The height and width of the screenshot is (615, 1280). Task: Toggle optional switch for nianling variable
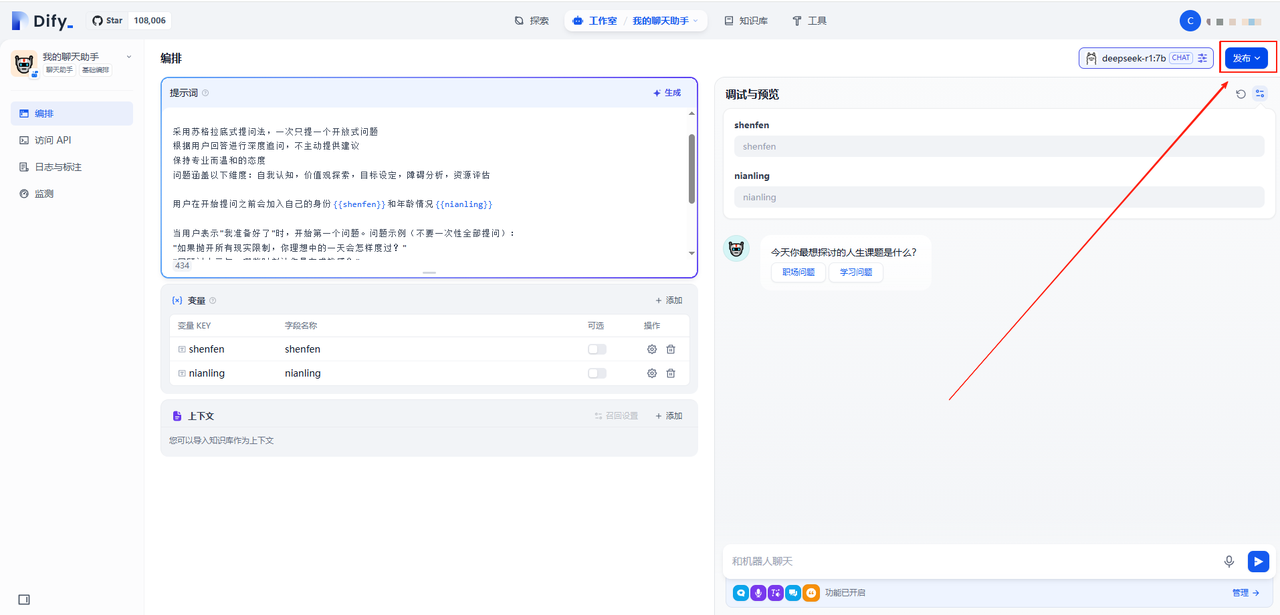coord(597,373)
